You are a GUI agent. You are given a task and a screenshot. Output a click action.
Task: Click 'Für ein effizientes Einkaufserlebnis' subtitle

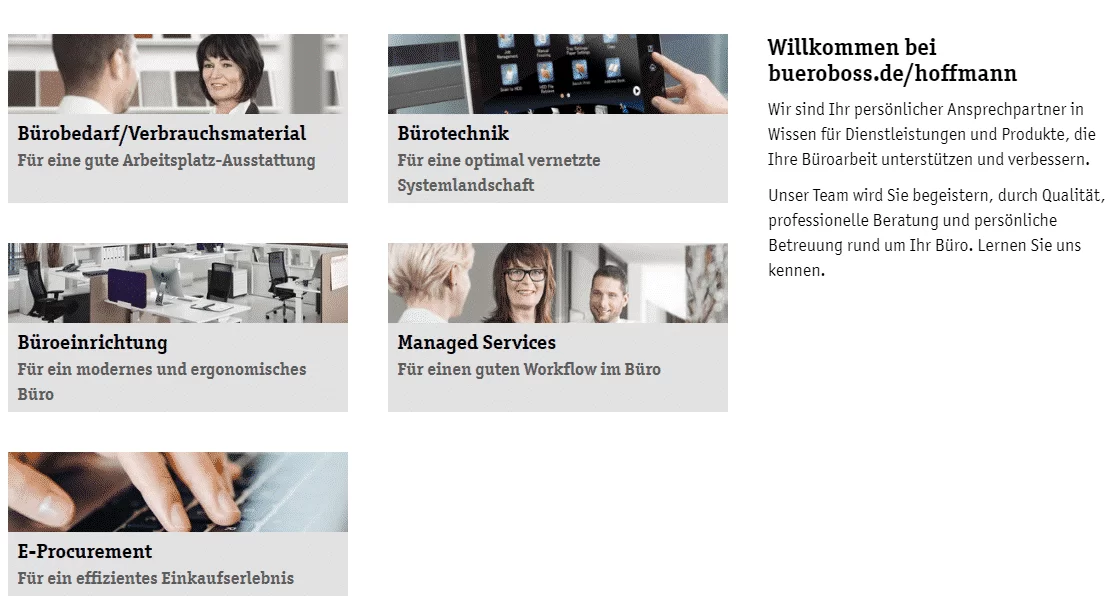point(155,578)
